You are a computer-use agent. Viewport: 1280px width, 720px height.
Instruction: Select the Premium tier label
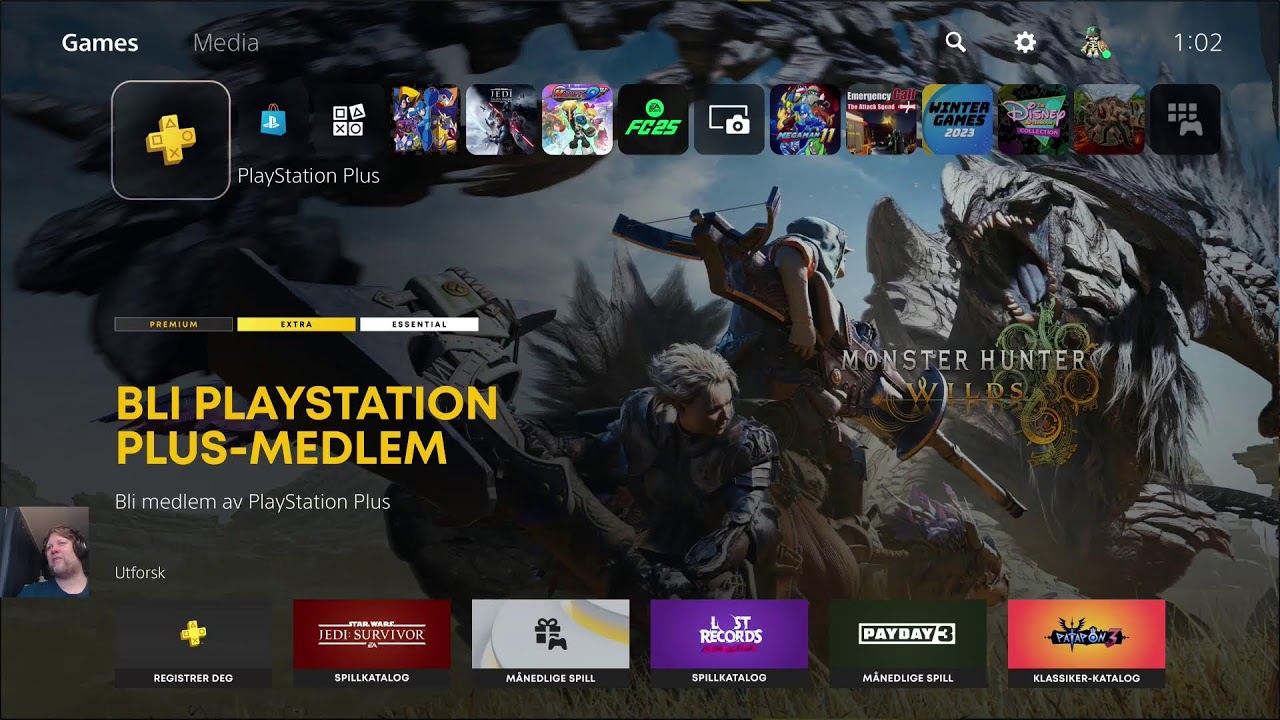click(x=174, y=324)
